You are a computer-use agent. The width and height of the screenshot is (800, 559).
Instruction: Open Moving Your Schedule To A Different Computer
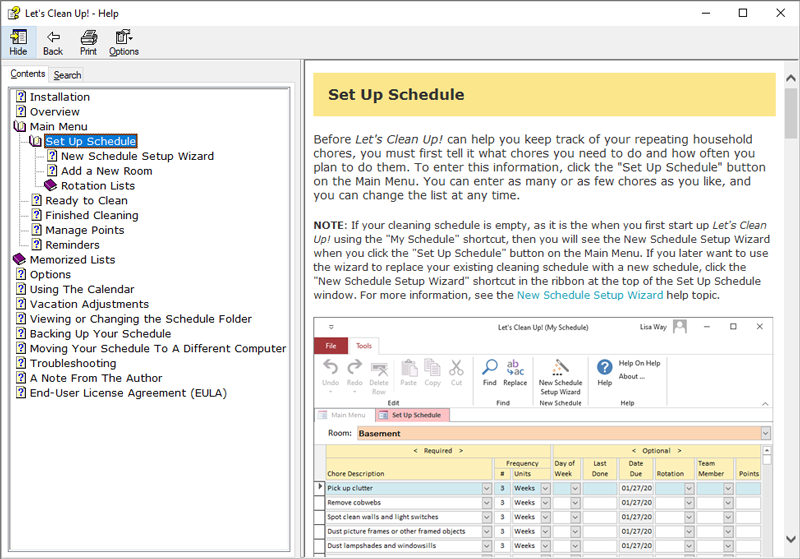click(158, 348)
